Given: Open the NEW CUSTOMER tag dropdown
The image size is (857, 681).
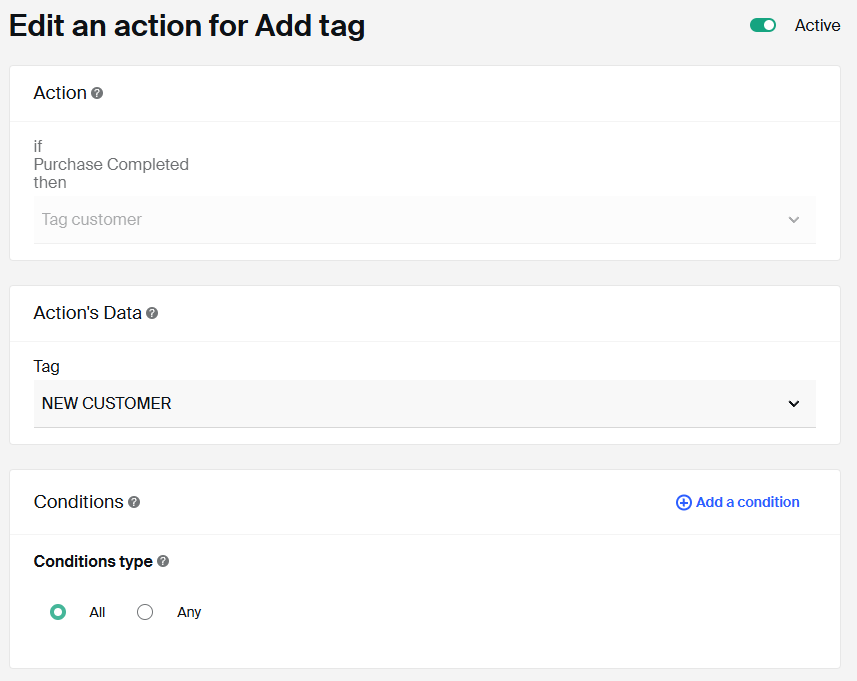Looking at the screenshot, I should pyautogui.click(x=425, y=404).
